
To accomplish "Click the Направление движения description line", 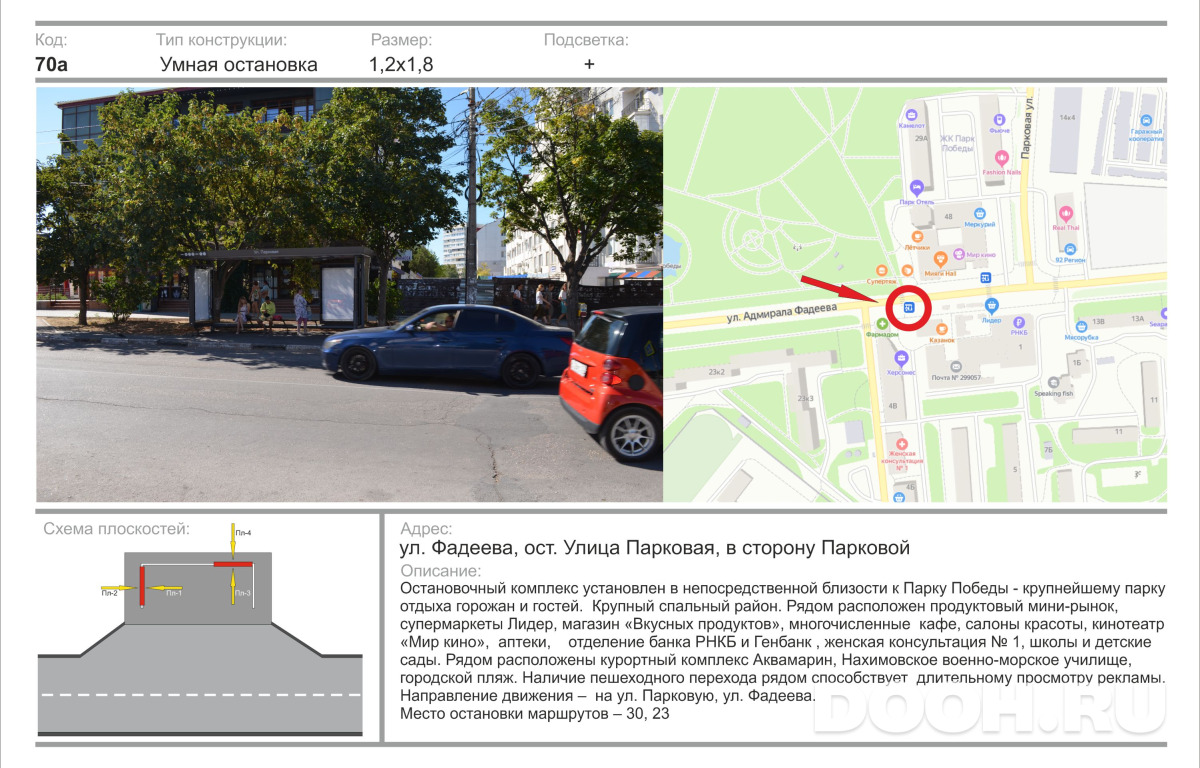I will click(x=609, y=696).
